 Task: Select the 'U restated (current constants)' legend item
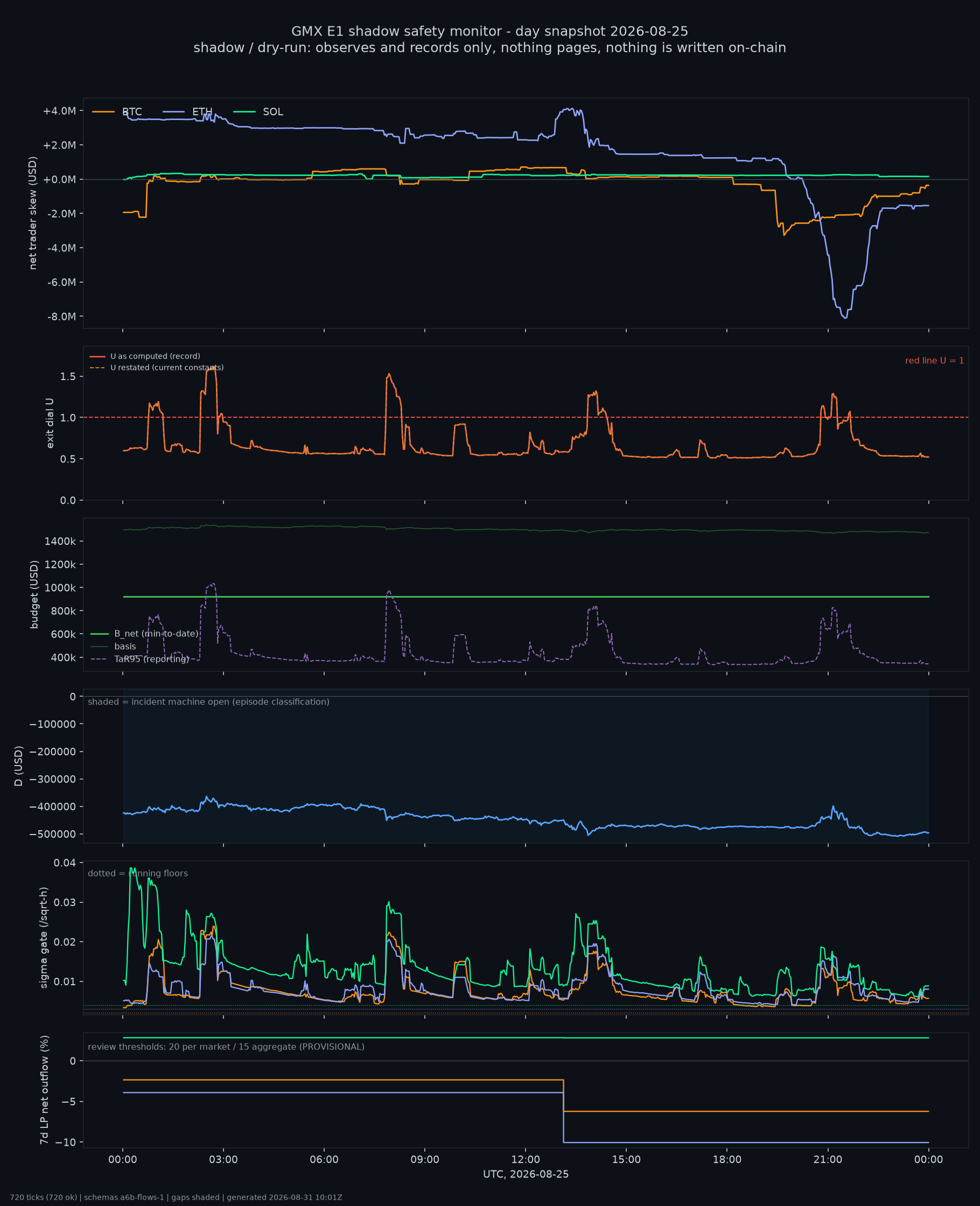(x=156, y=367)
